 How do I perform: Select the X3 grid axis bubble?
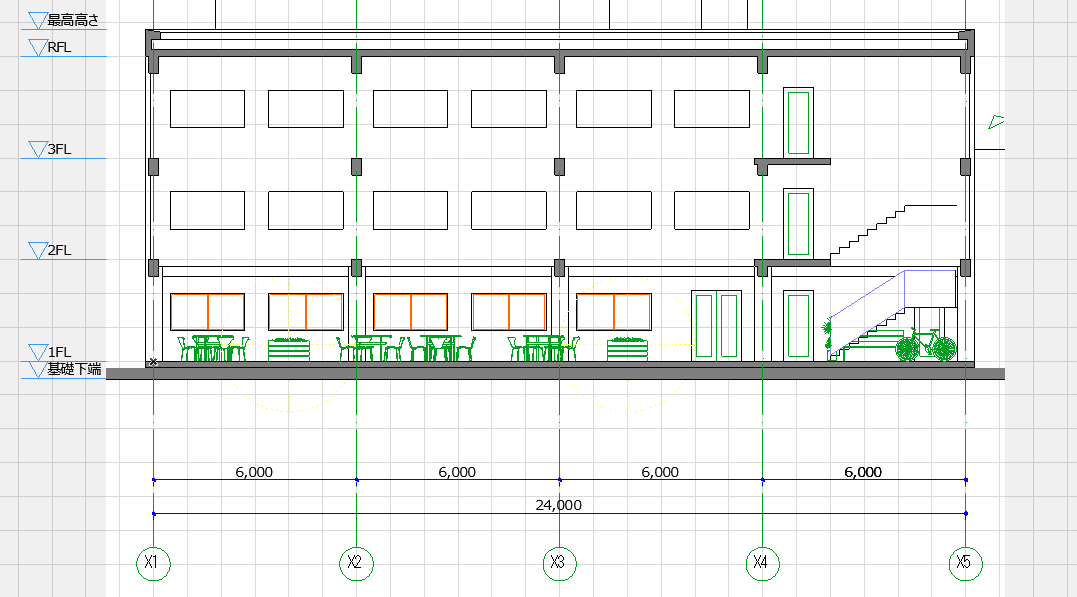(560, 563)
